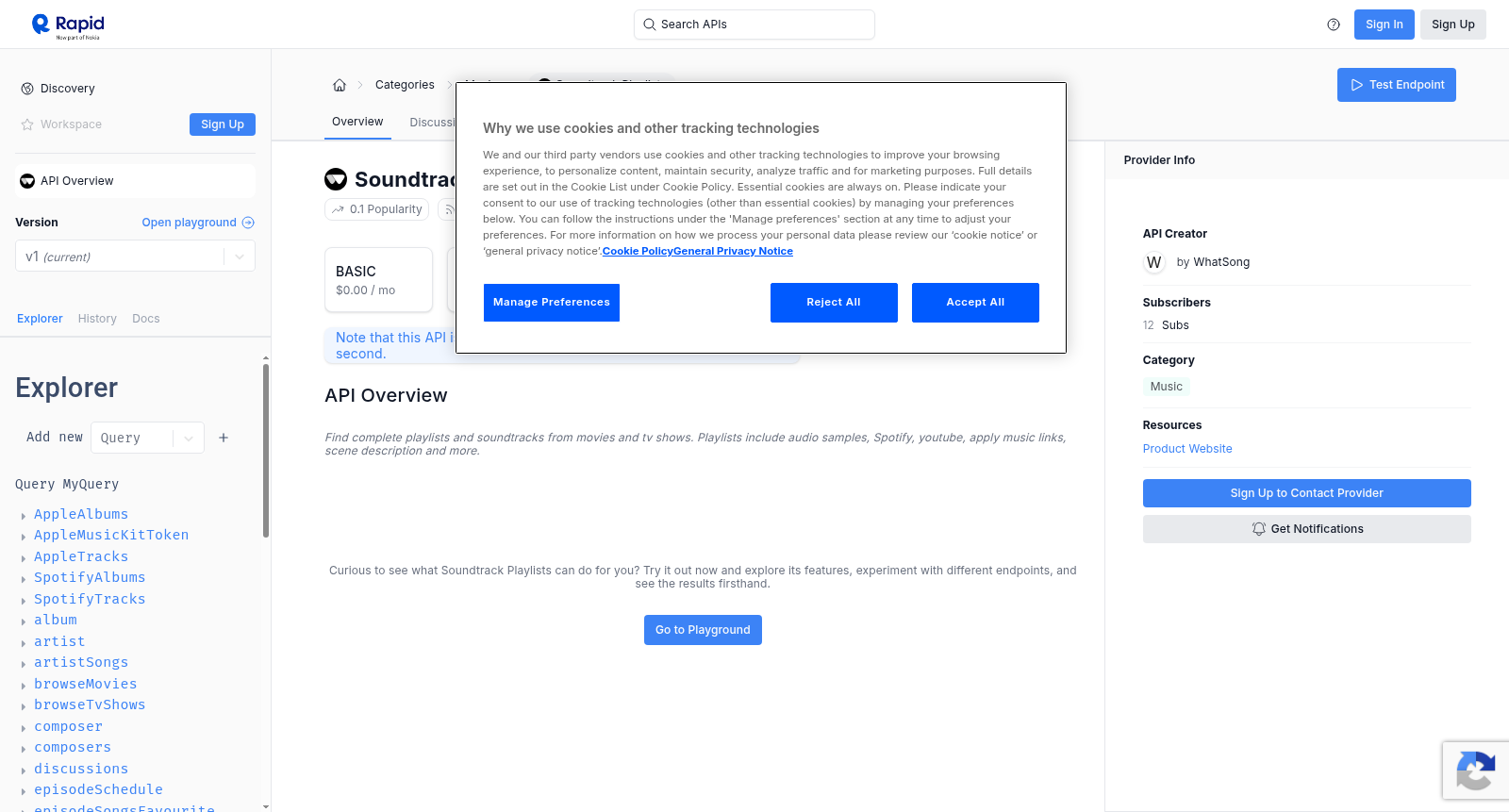Click the 12 Subs subscribers text

point(1166,325)
